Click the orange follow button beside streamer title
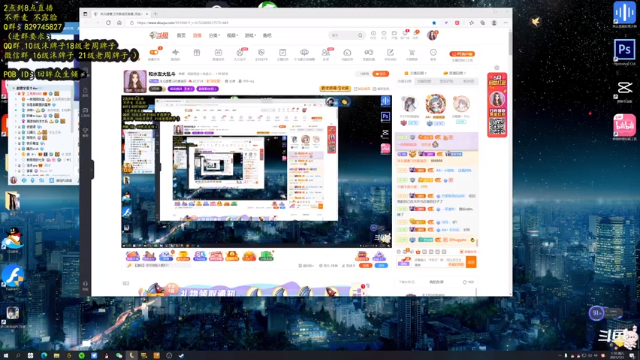 click(380, 74)
